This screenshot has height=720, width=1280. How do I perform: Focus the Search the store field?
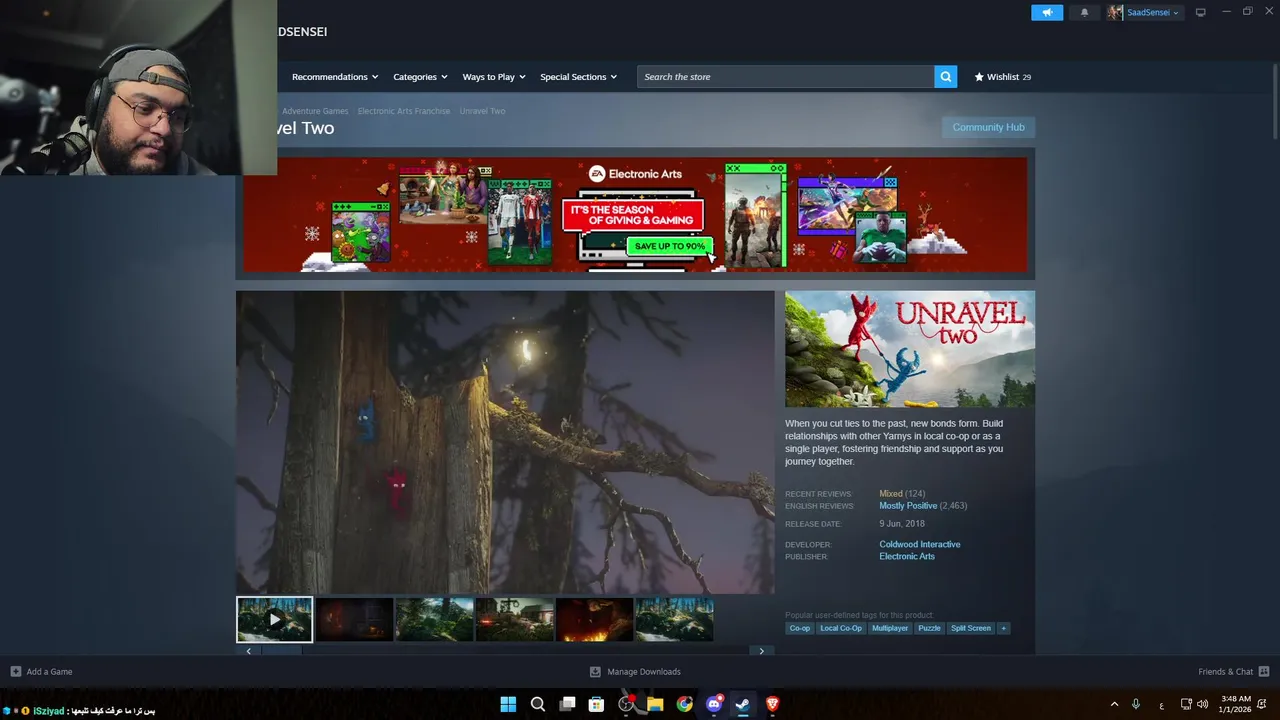point(786,77)
